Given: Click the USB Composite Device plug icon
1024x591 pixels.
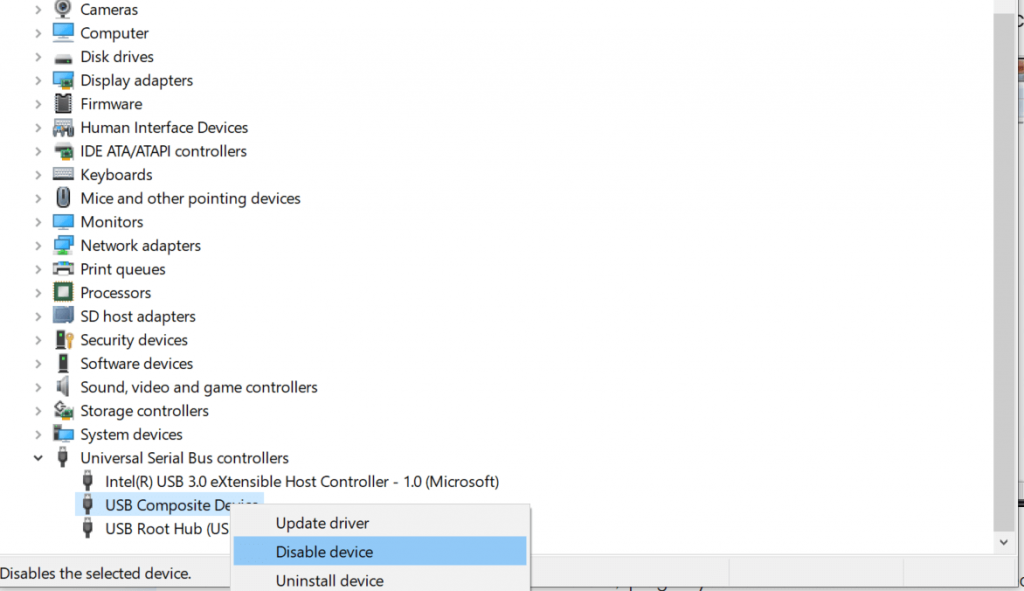Looking at the screenshot, I should 89,504.
